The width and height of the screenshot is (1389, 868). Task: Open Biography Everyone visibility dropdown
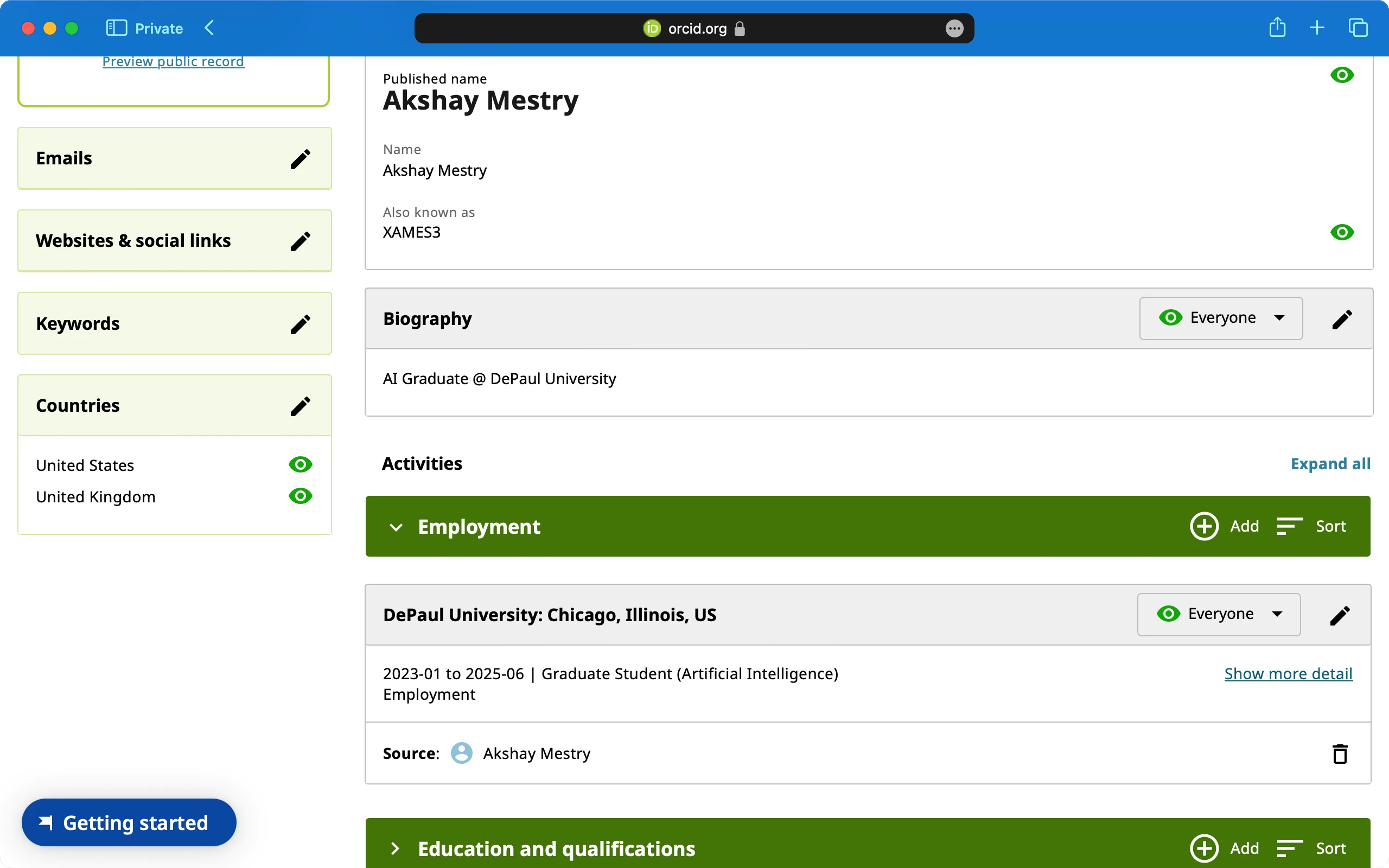click(1221, 318)
